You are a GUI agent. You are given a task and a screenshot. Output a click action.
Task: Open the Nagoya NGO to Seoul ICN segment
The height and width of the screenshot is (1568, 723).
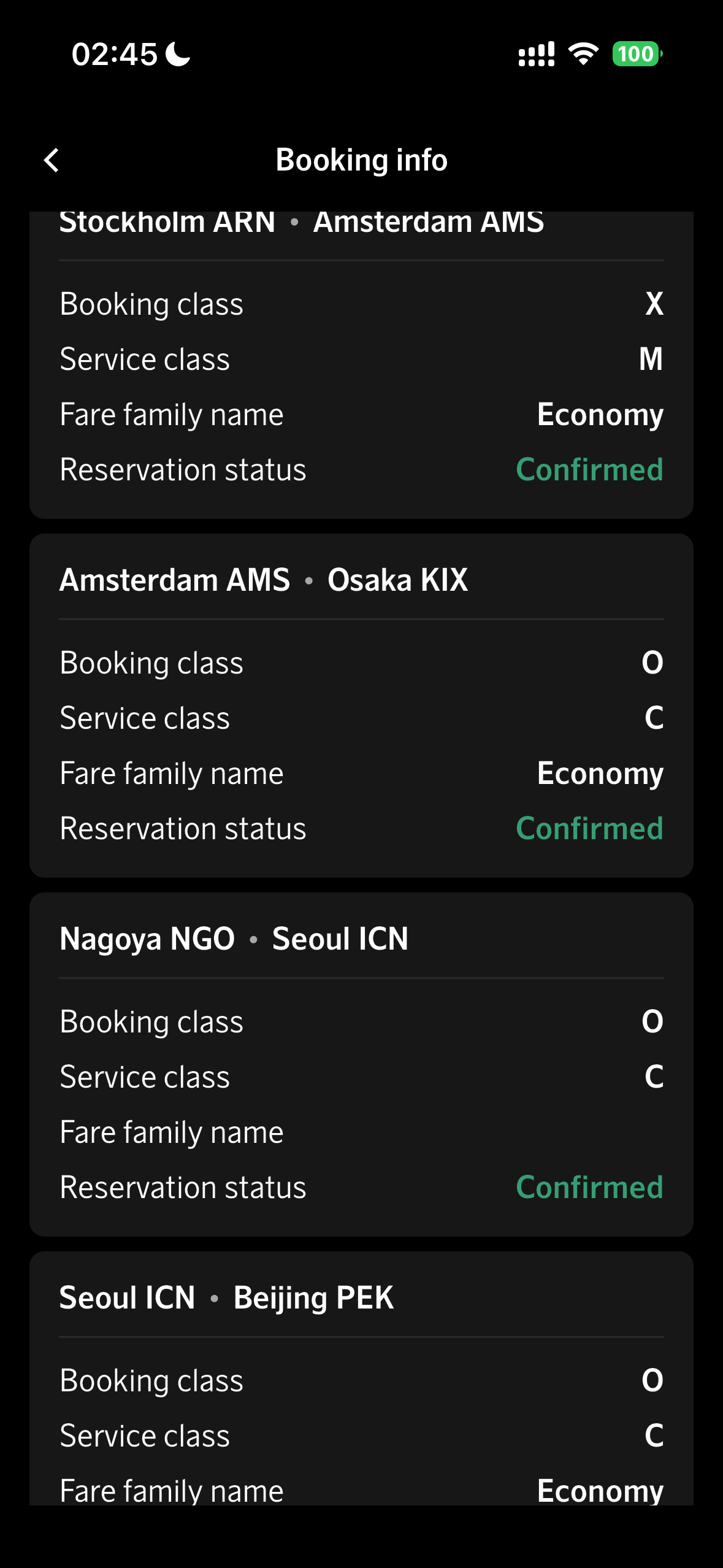tap(234, 939)
